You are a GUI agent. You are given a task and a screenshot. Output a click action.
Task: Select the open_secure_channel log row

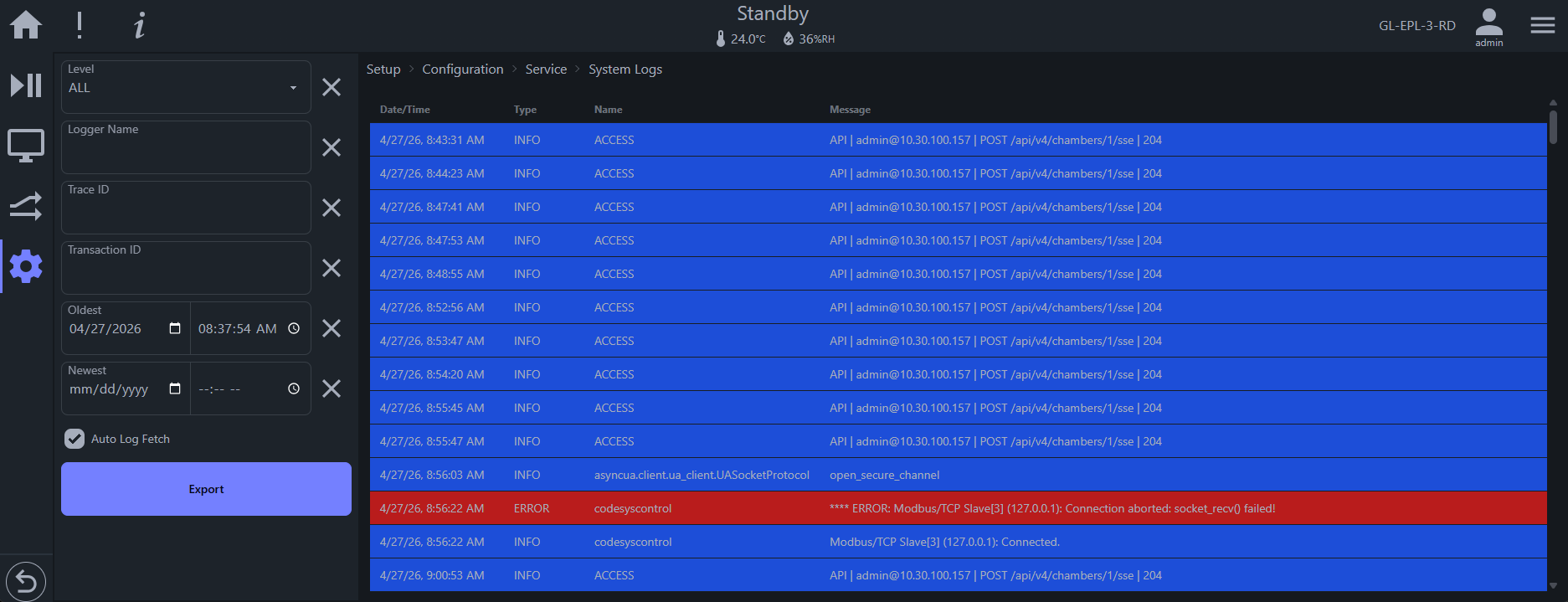(x=959, y=475)
